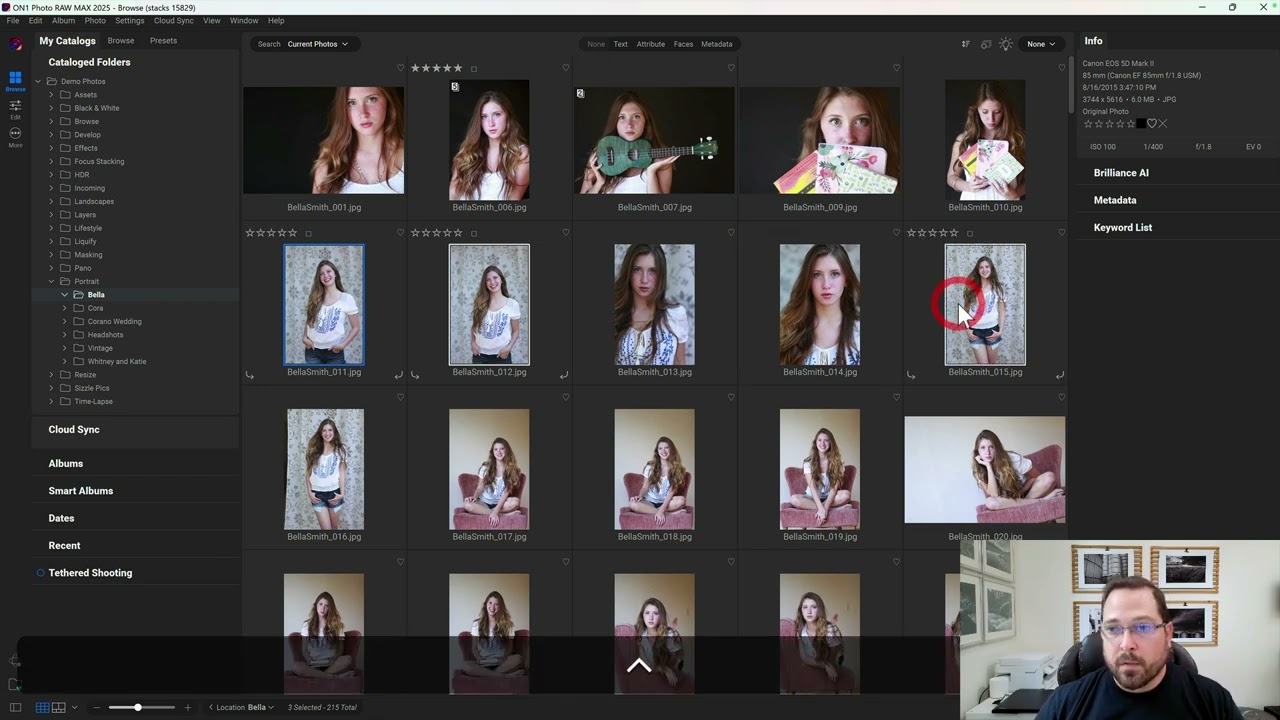Open the None filter preset dropdown
The height and width of the screenshot is (720, 1280).
pos(1040,44)
